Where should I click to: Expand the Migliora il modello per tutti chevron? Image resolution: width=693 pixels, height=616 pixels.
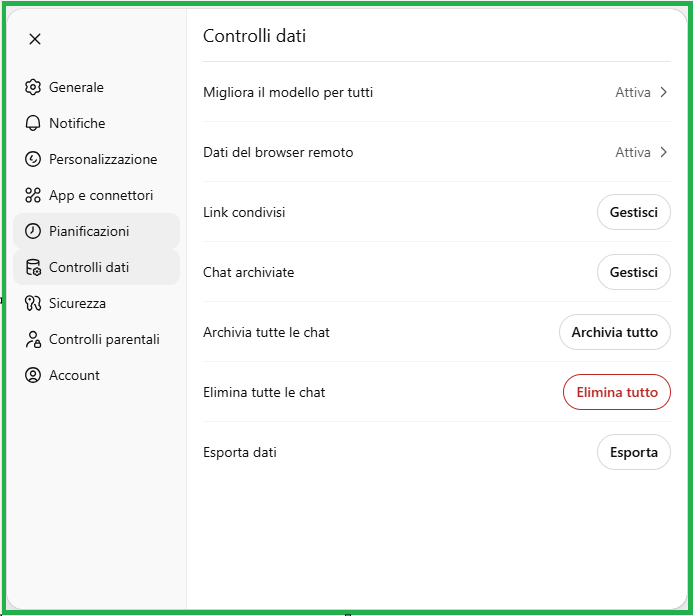tap(663, 92)
